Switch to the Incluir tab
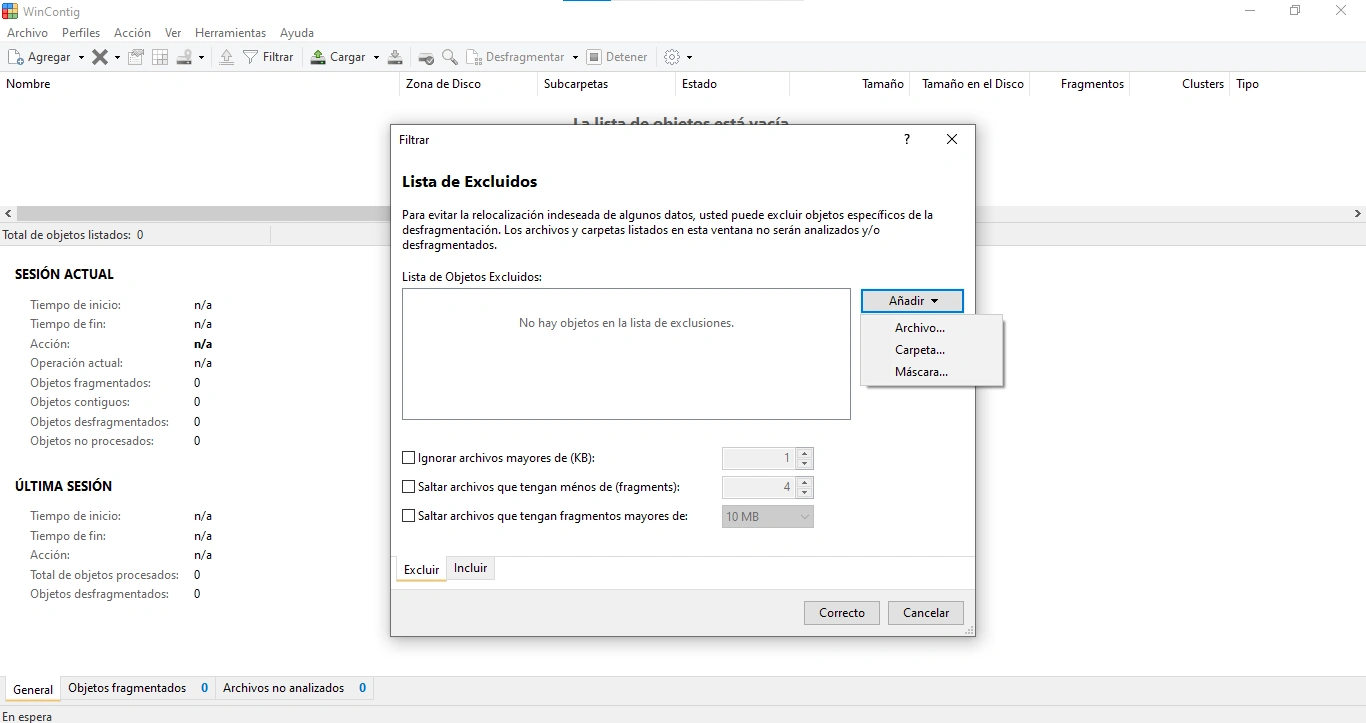Viewport: 1366px width, 723px height. pos(470,568)
